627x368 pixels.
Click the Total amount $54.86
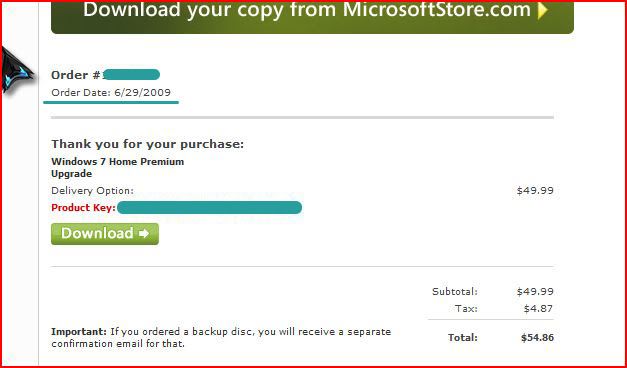click(537, 338)
